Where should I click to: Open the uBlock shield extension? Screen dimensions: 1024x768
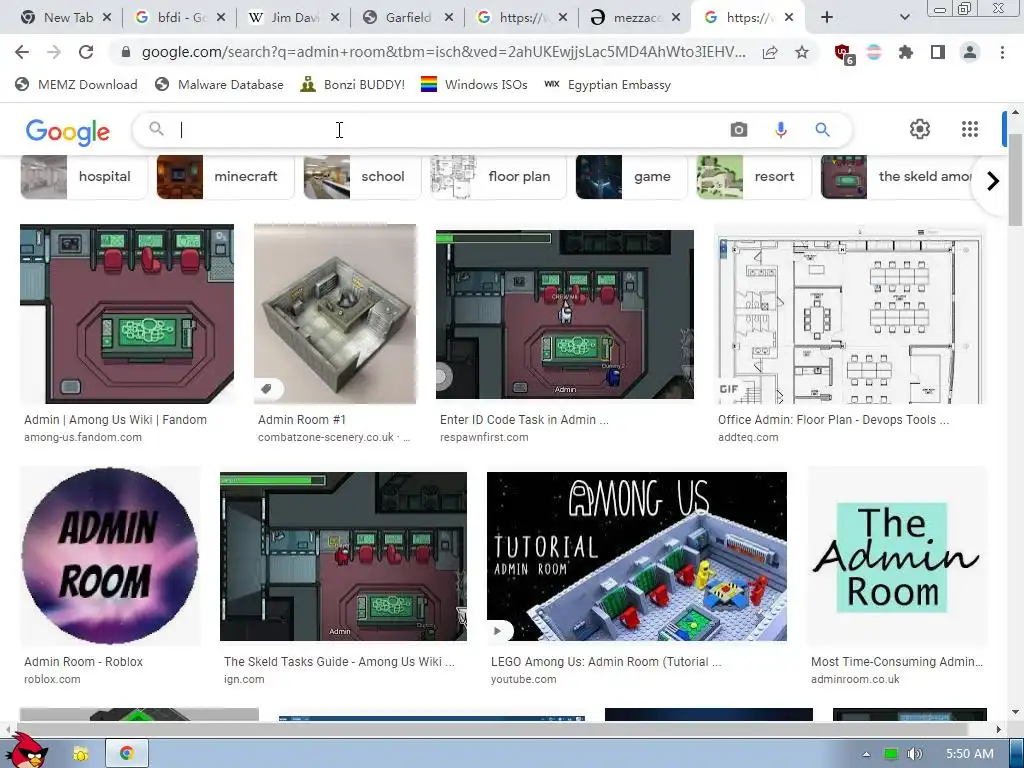coord(844,54)
